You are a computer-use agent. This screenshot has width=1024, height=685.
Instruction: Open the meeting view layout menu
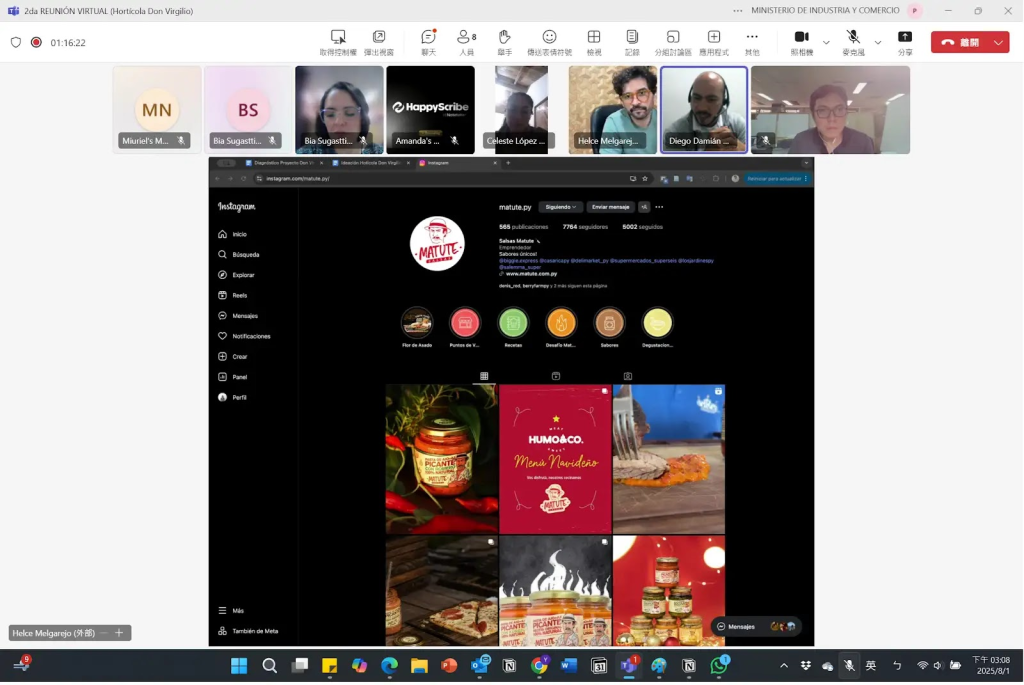(x=594, y=42)
